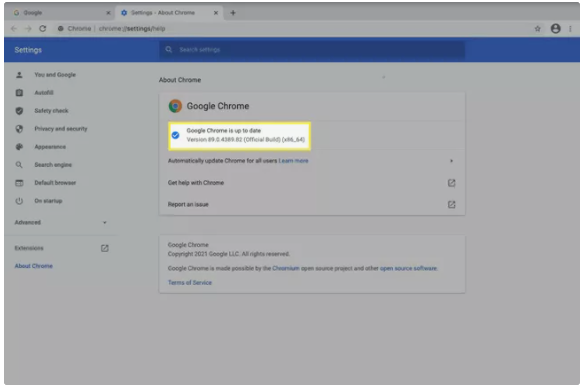Viewport: 586px width, 389px height.
Task: Open Autofill settings
Action: coord(44,93)
